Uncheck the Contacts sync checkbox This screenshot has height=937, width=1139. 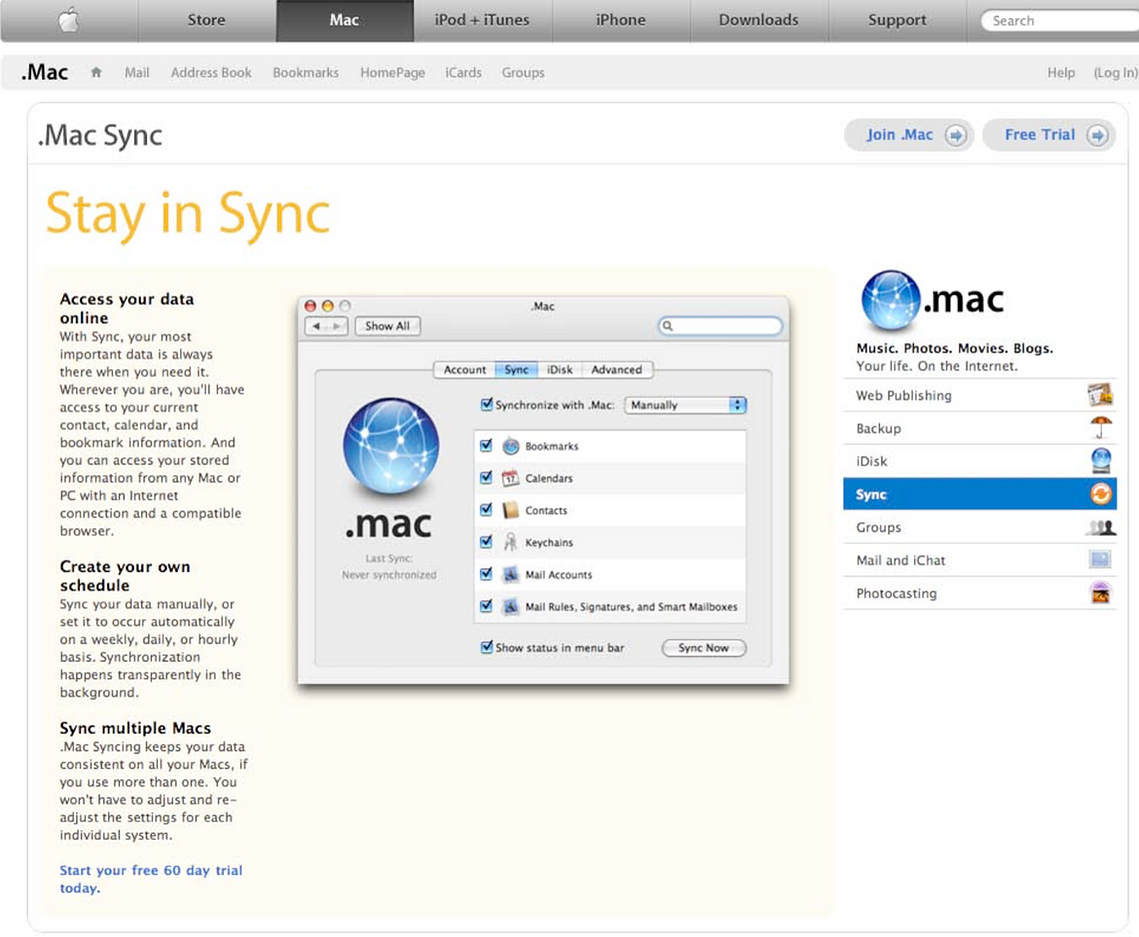pos(486,509)
